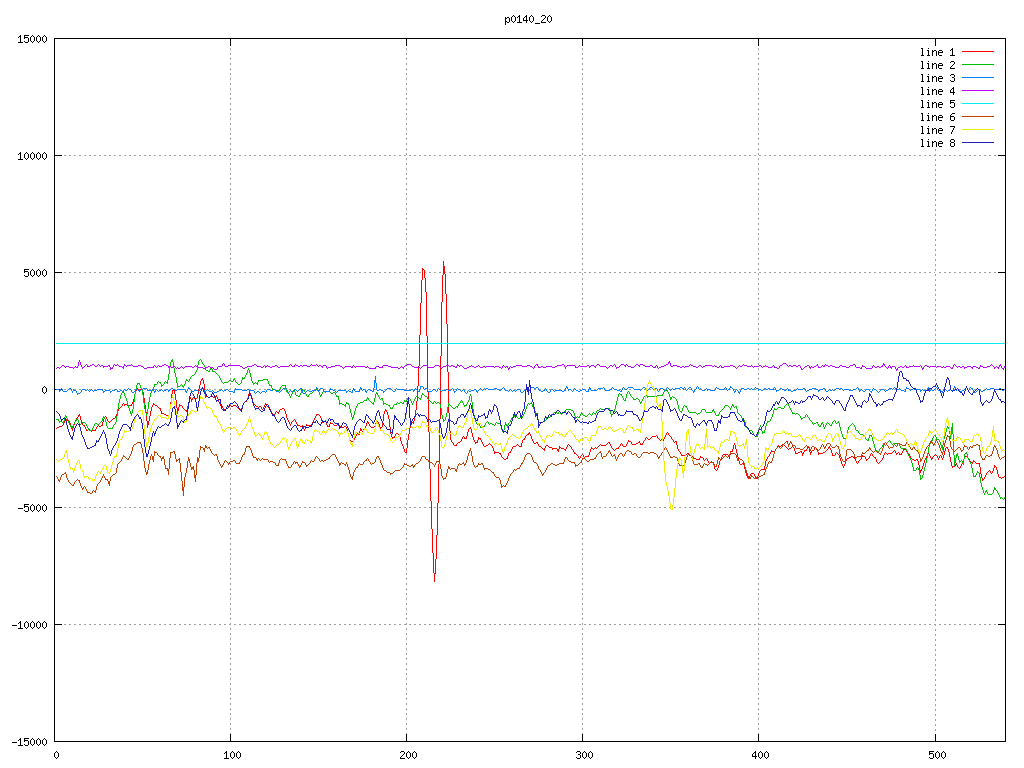Select the "line 3" legend label
This screenshot has height=768, width=1024.
(937, 78)
